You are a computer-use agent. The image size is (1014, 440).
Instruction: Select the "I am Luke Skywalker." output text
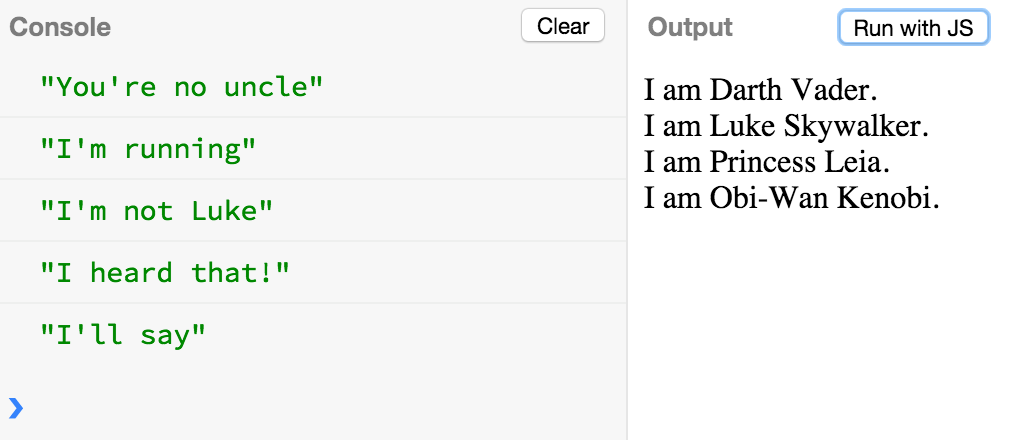tap(786, 126)
